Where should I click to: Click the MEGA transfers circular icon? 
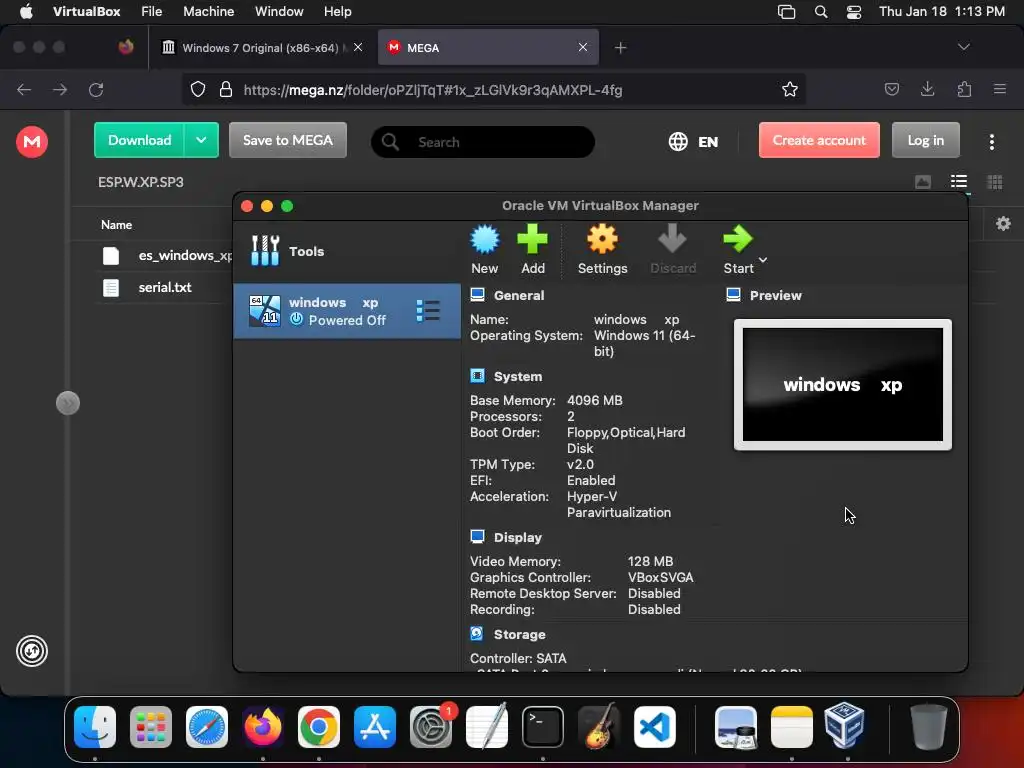[x=32, y=650]
